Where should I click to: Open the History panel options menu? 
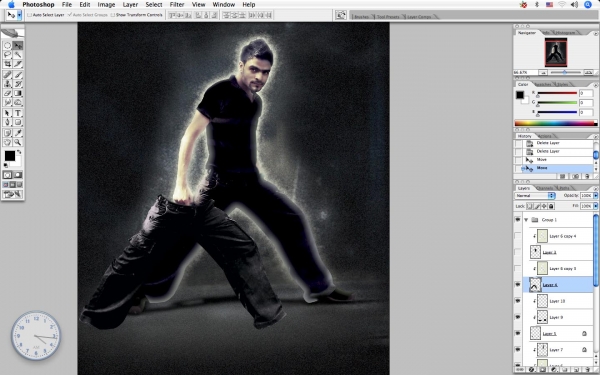click(x=595, y=136)
